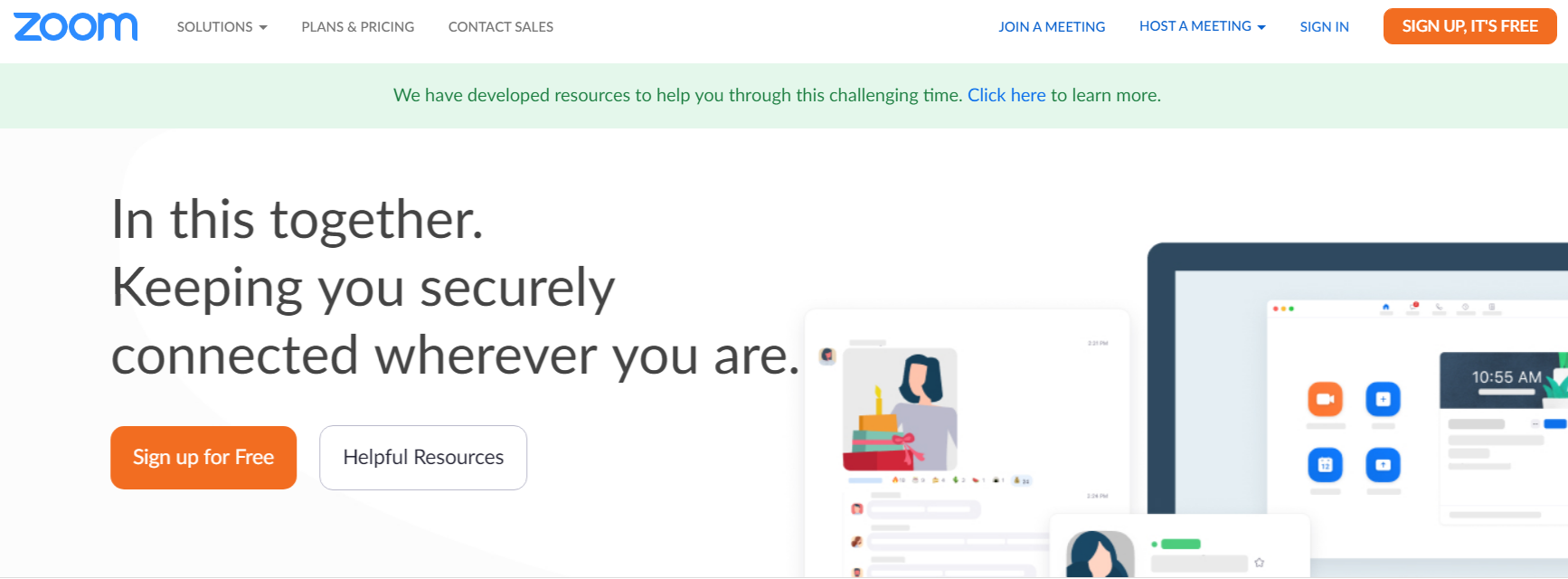Click the Sign up for Free button
This screenshot has height=579, width=1568.
tap(203, 457)
